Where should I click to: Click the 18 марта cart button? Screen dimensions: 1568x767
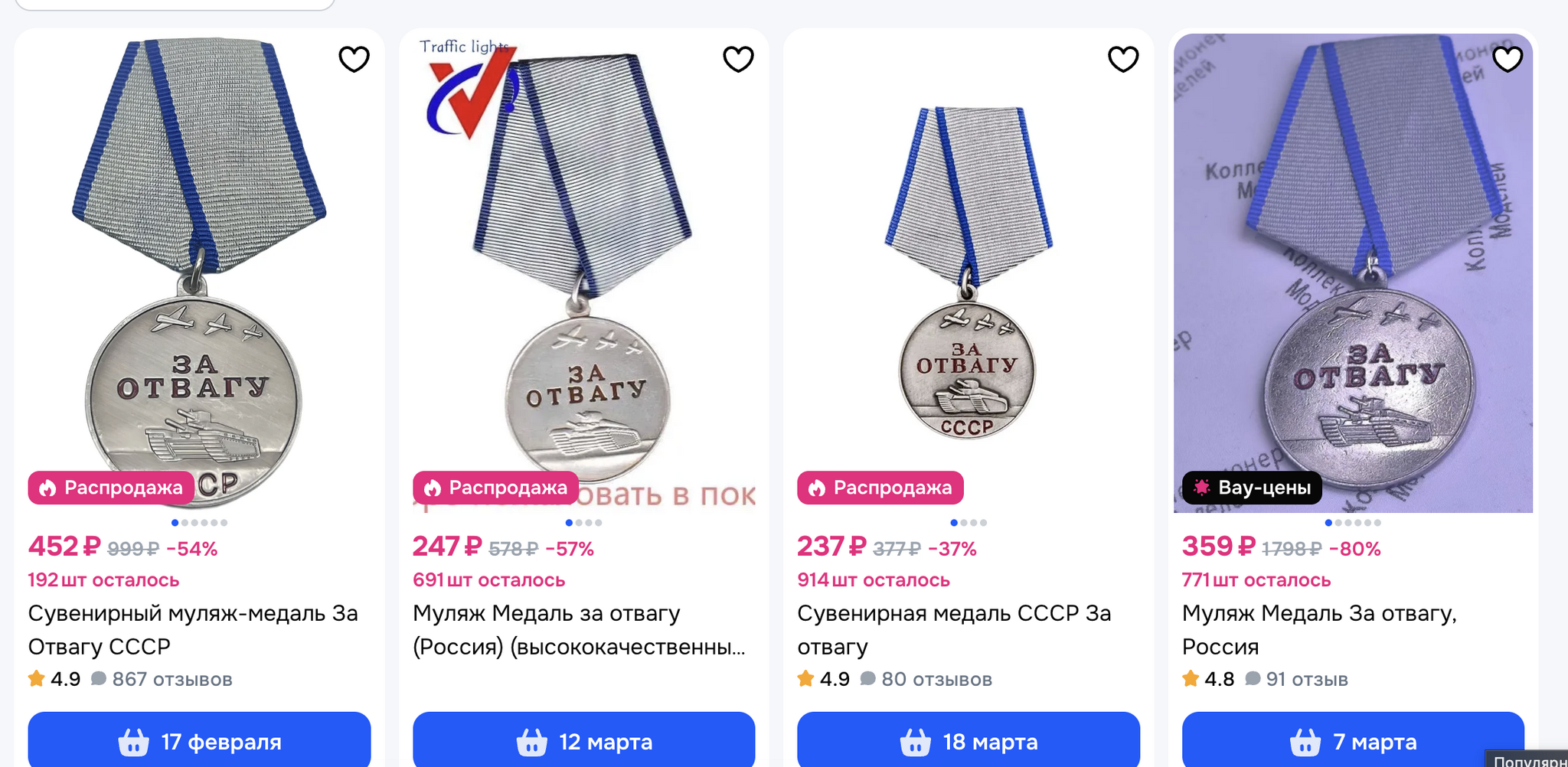coord(969,740)
